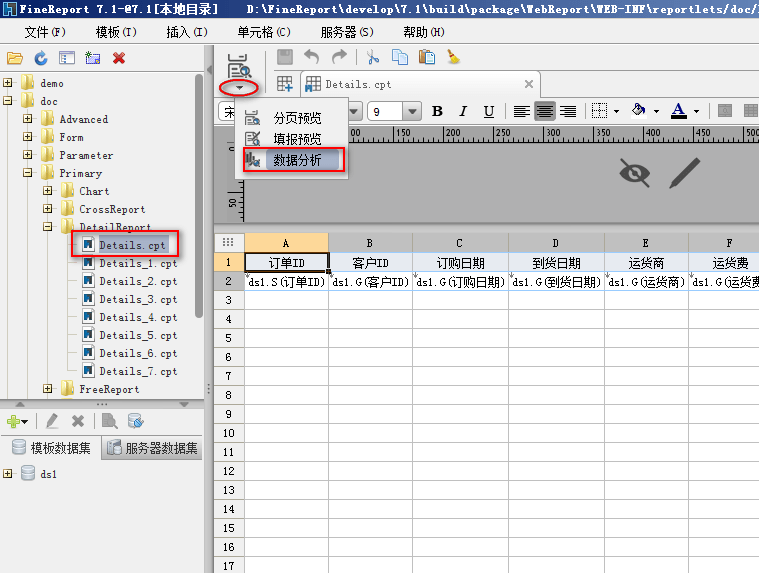Select cell A1 containing 订单ID
This screenshot has width=759, height=573.
click(287, 263)
